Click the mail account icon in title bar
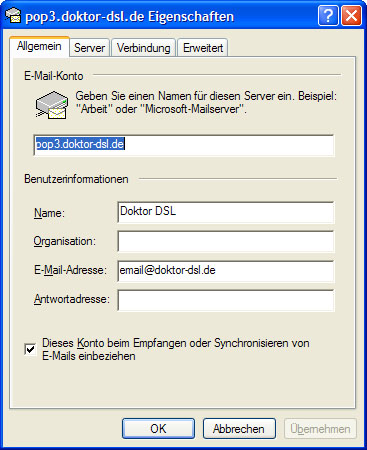This screenshot has width=367, height=450. [13, 15]
